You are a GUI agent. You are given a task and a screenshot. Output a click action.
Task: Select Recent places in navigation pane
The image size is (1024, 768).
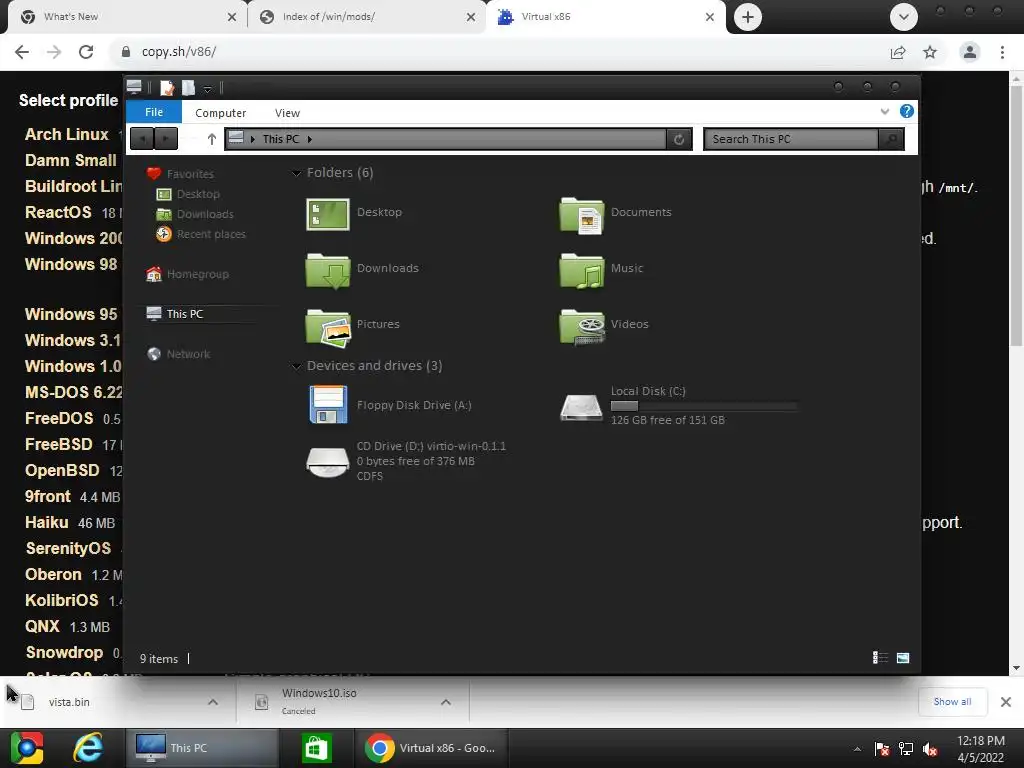coord(201,234)
